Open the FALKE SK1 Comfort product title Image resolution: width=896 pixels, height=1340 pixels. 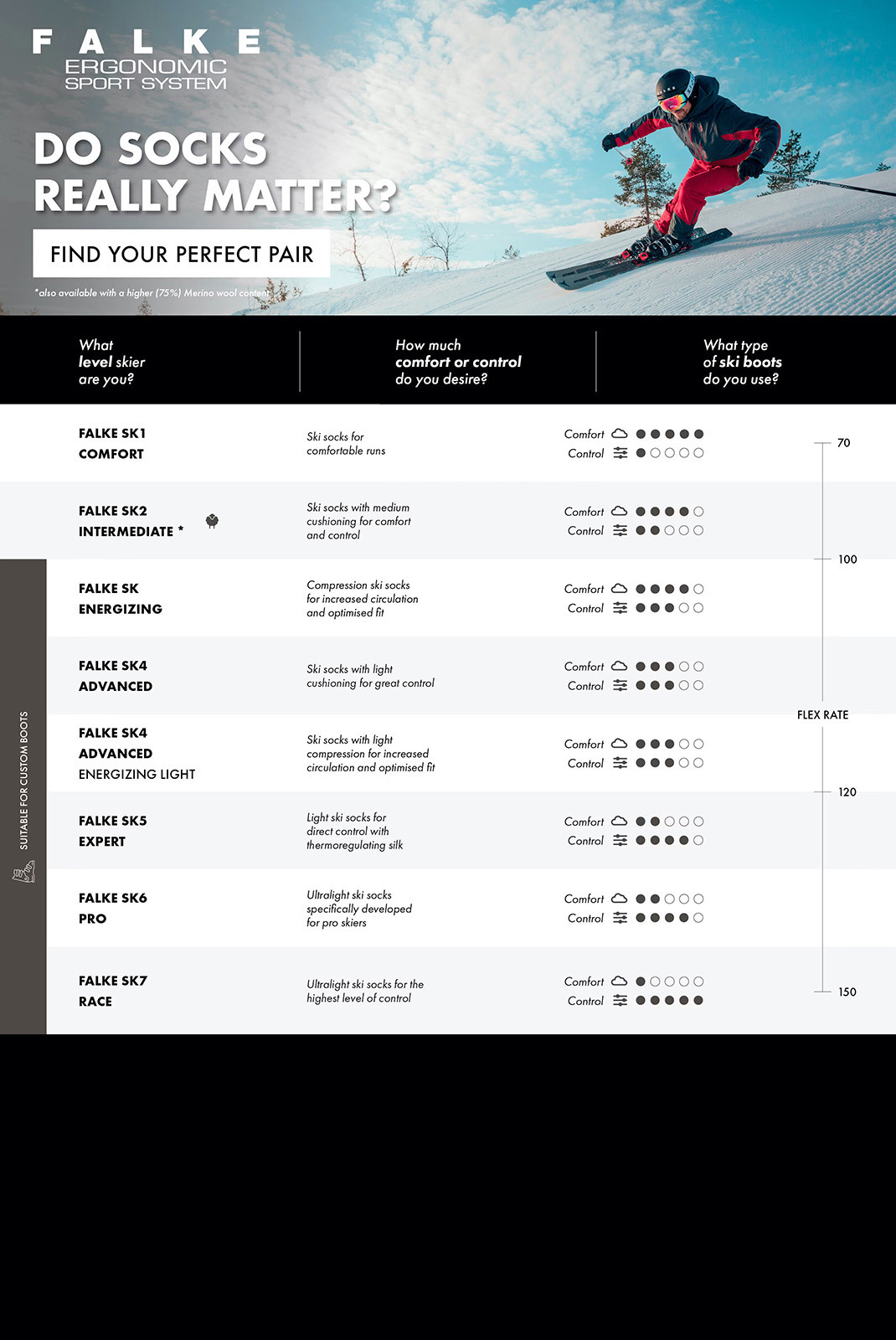click(112, 443)
